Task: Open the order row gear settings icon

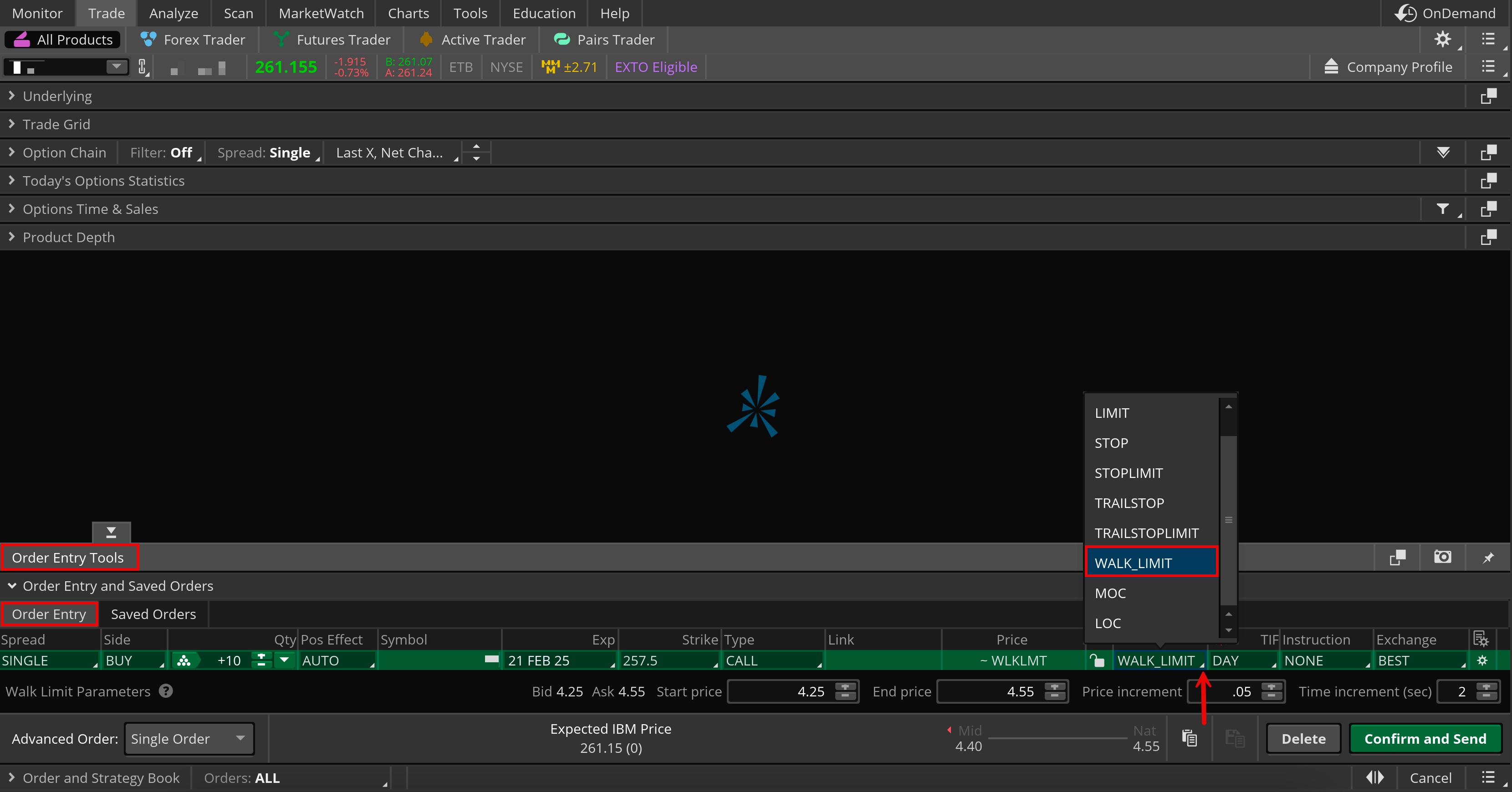Action: pos(1482,660)
